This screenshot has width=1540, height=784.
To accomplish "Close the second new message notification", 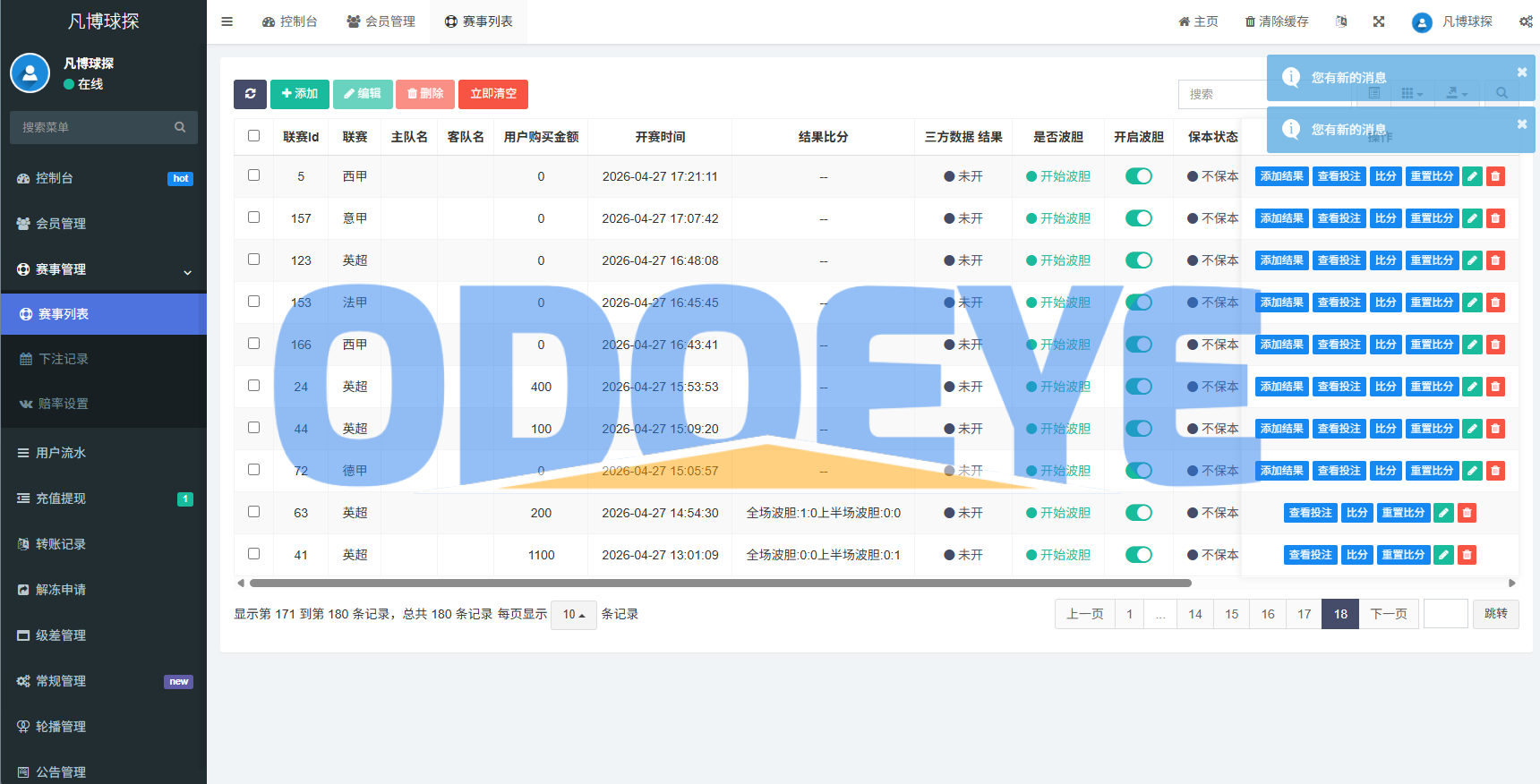I will (1522, 124).
